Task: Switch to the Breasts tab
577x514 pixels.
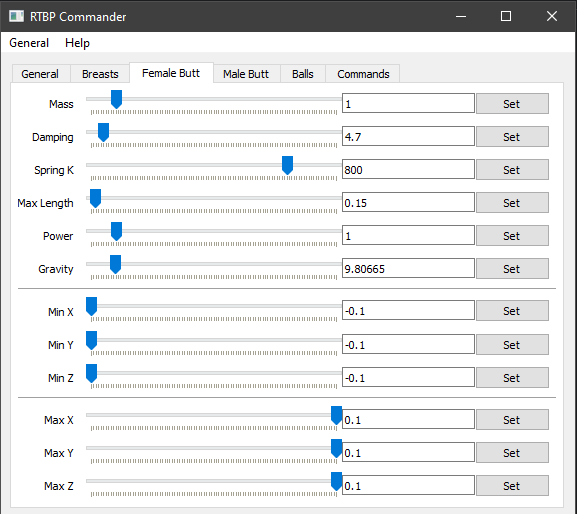Action: (x=100, y=74)
